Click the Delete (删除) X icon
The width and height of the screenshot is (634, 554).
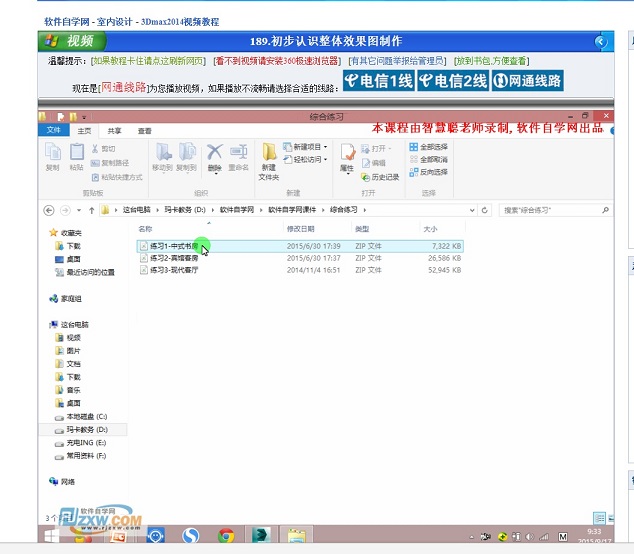(x=214, y=153)
